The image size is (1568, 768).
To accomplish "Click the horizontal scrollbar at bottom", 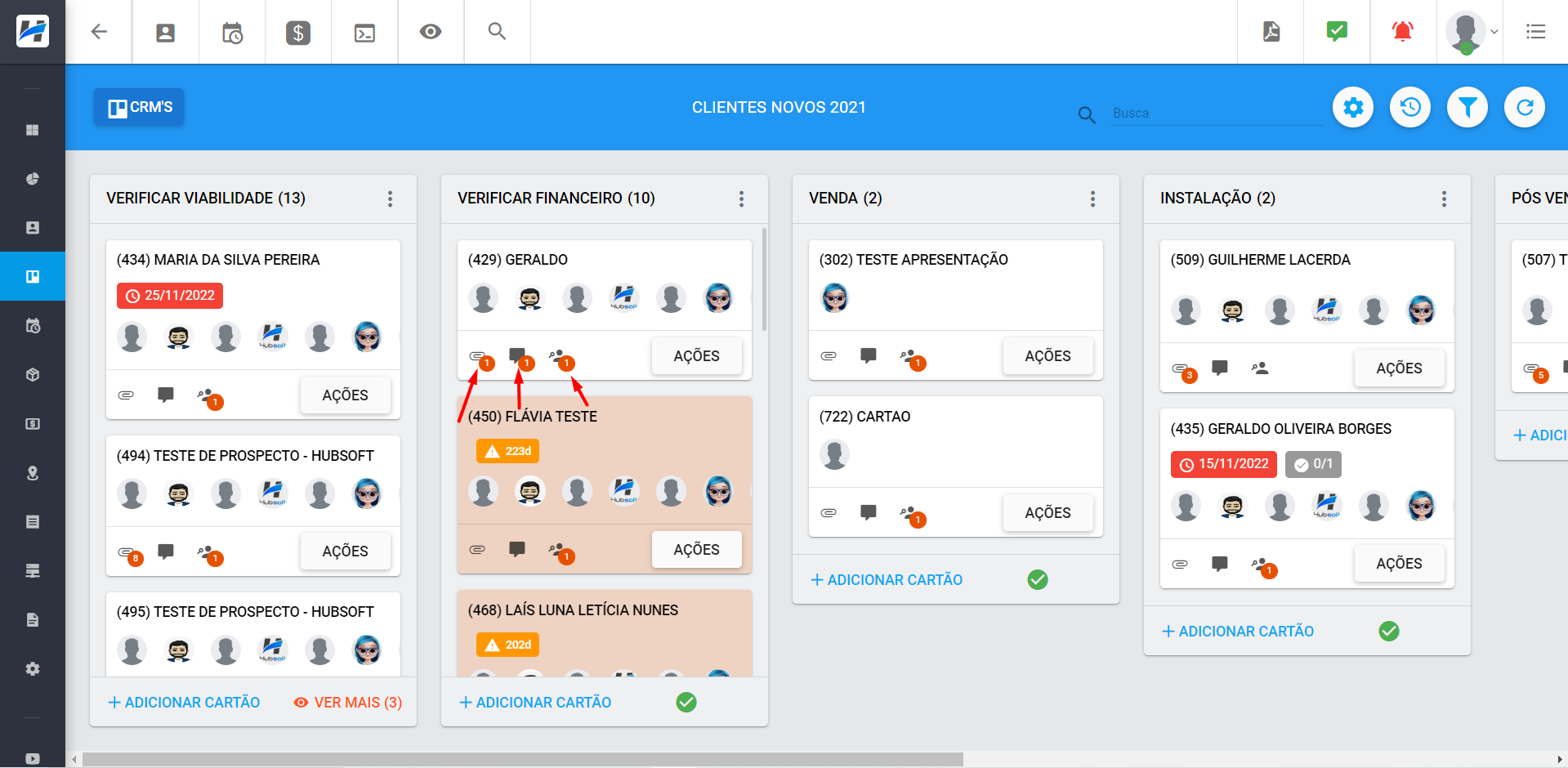I will (x=523, y=760).
